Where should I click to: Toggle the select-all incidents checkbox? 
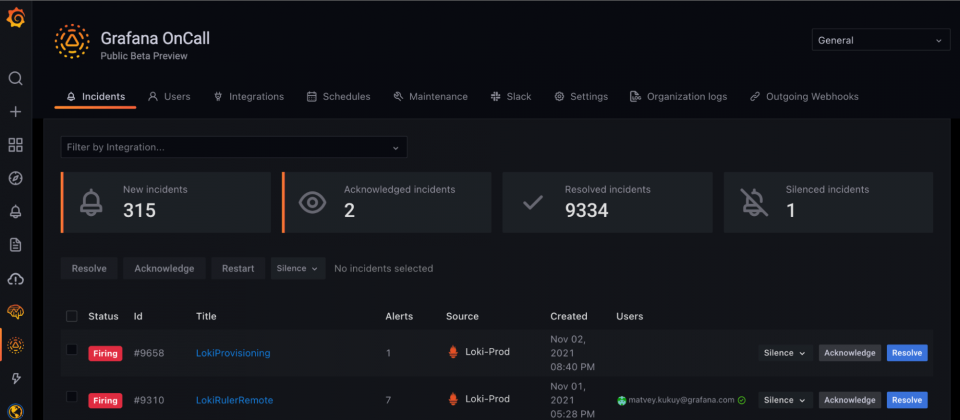(72, 316)
